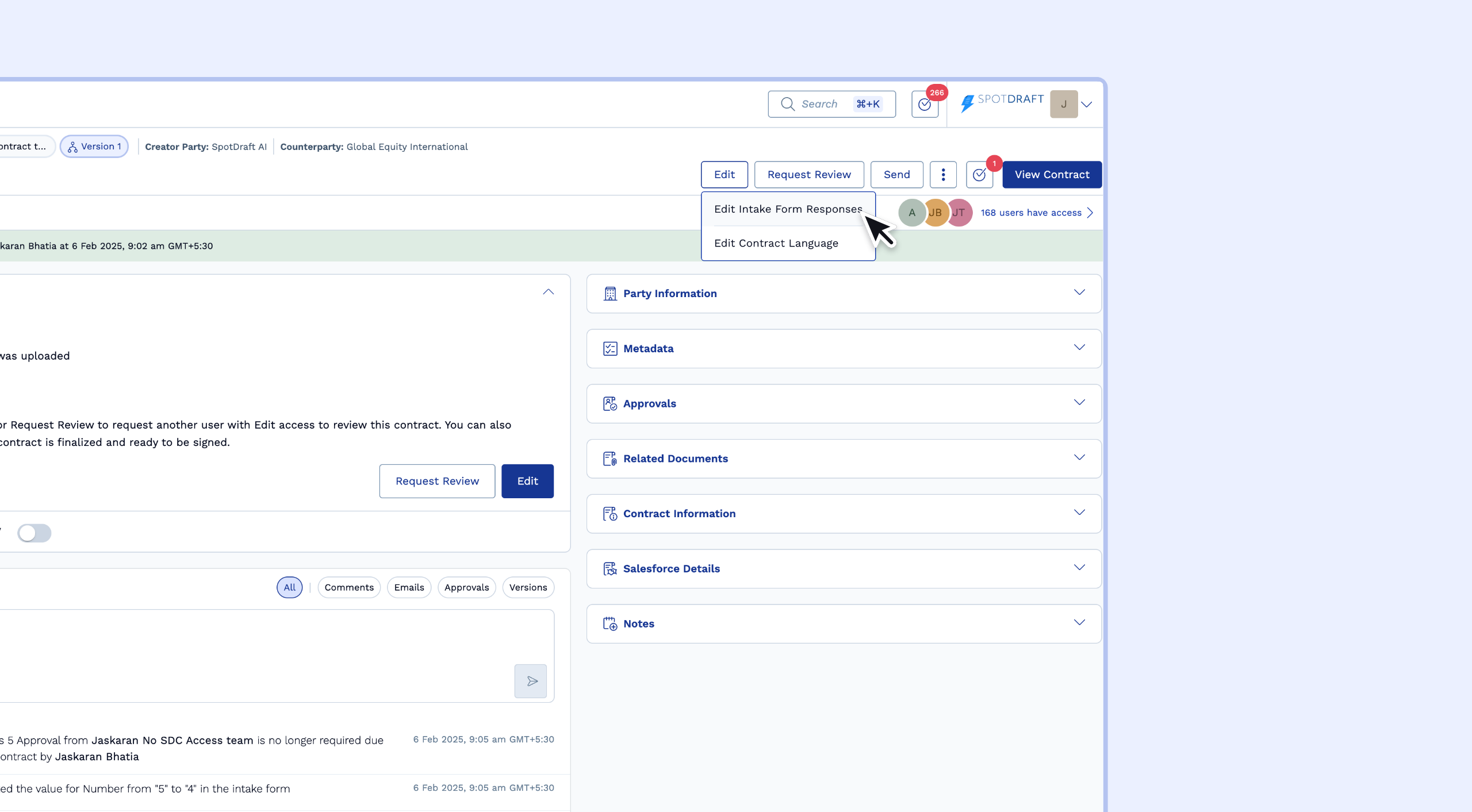Select Edit Intake Form Responses
This screenshot has width=1472, height=812.
coord(788,209)
